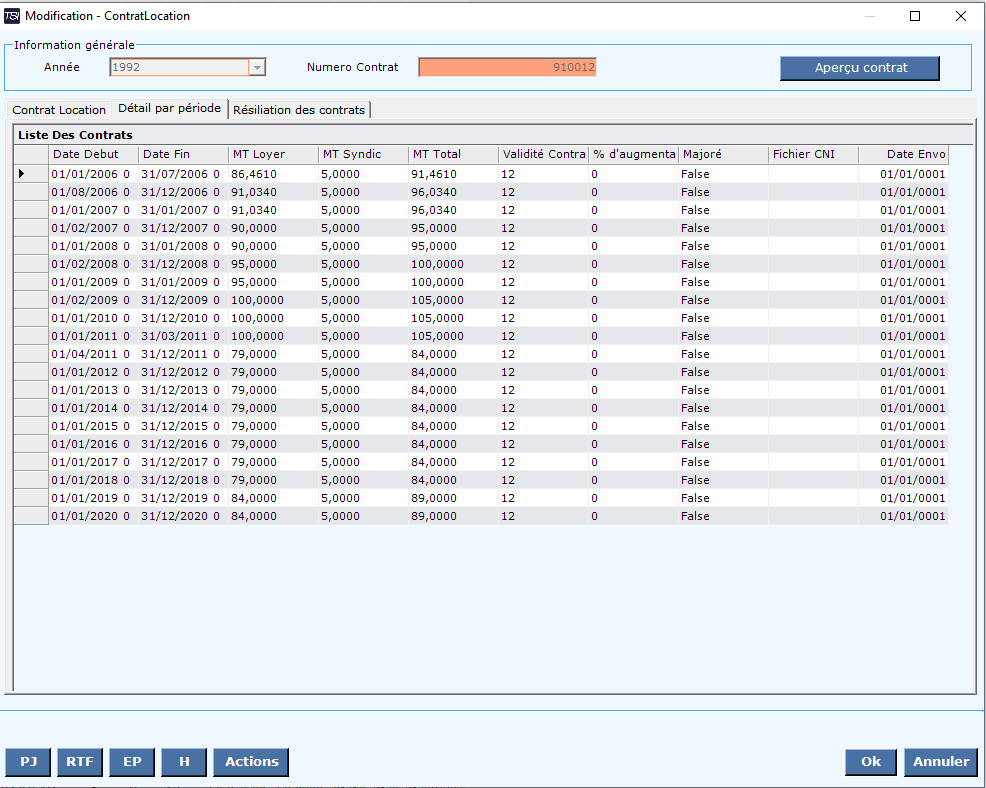Click the Validité Contra column header
This screenshot has width=986, height=788.
coord(543,155)
